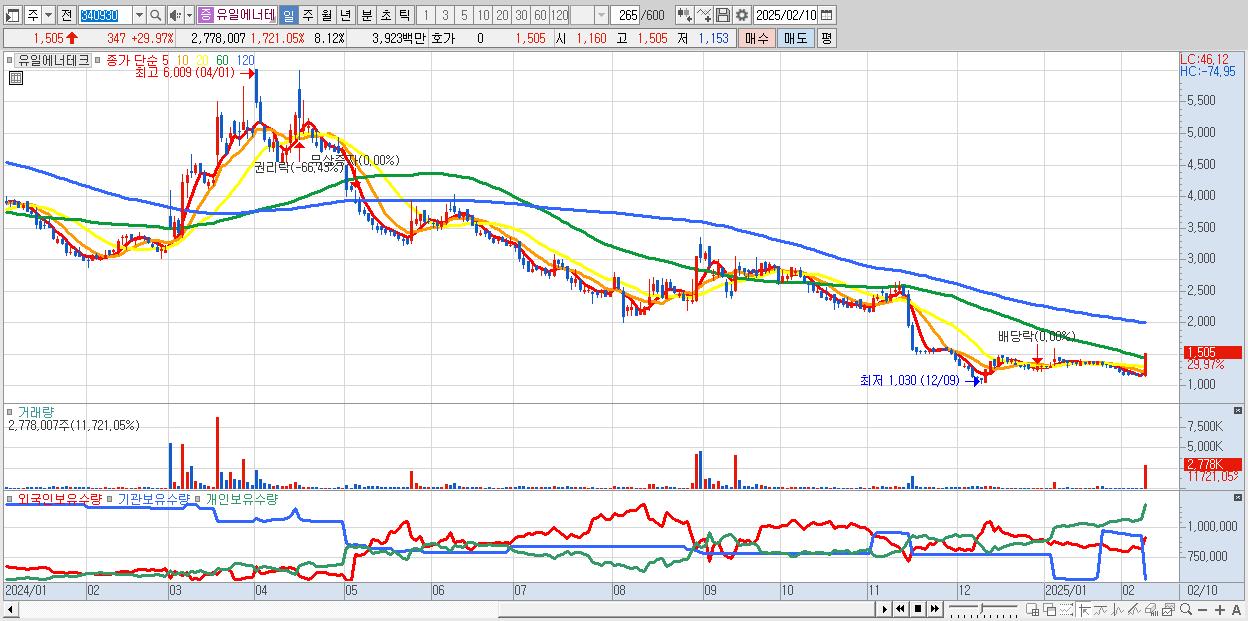Viewport: 1248px width, 621px height.
Task: Select the 년 (yearly) period toggle
Action: click(x=345, y=15)
